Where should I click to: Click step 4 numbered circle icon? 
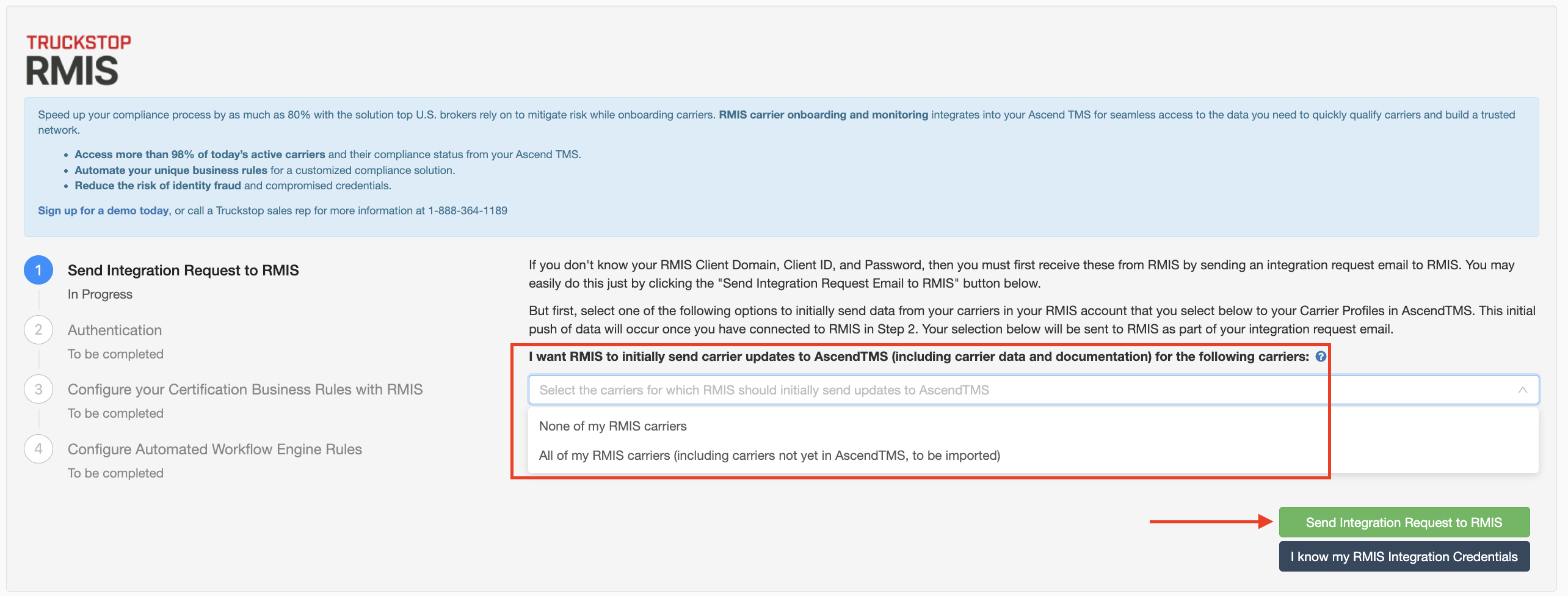point(38,449)
